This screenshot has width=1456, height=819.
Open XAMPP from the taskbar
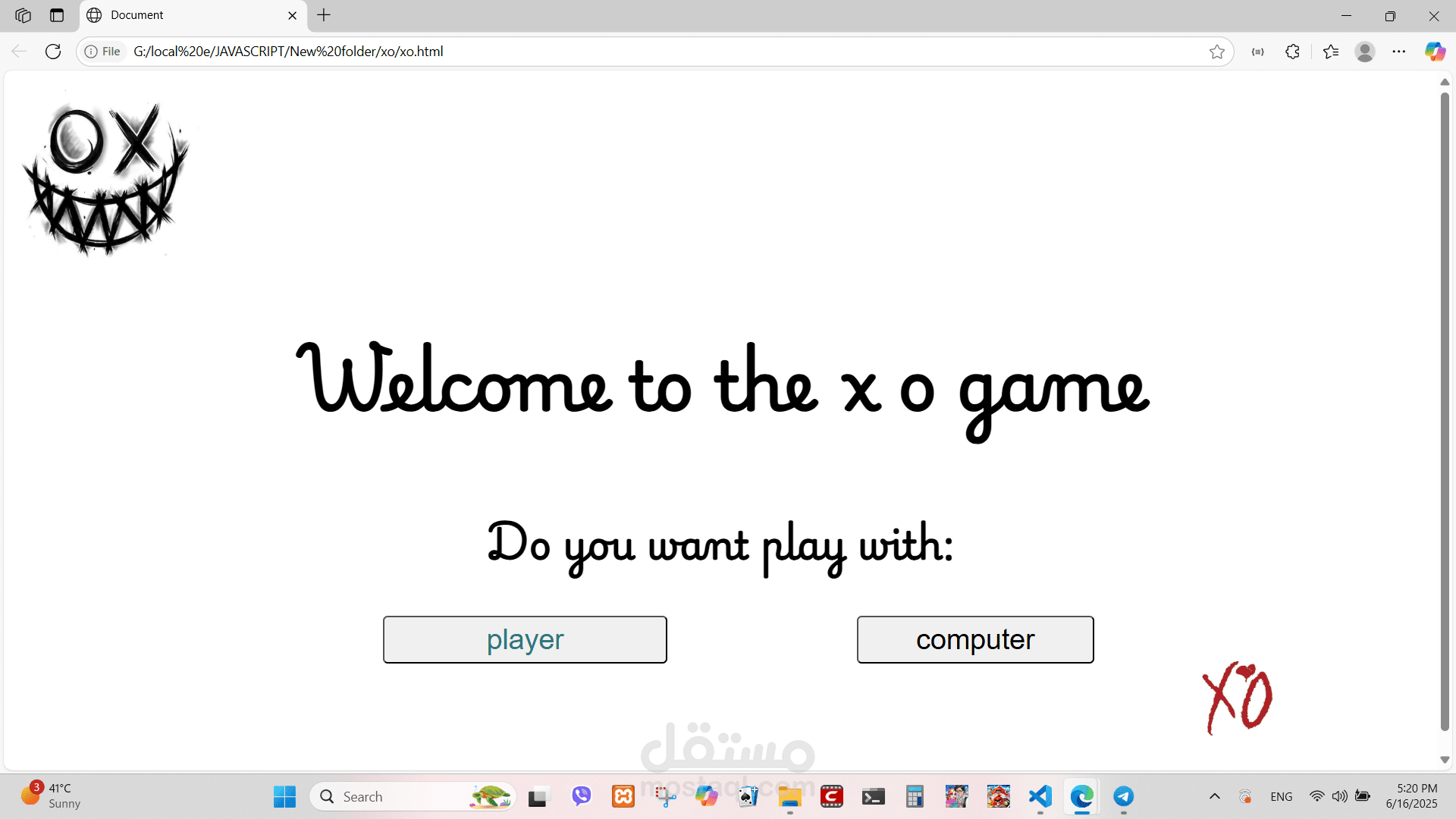(x=623, y=796)
